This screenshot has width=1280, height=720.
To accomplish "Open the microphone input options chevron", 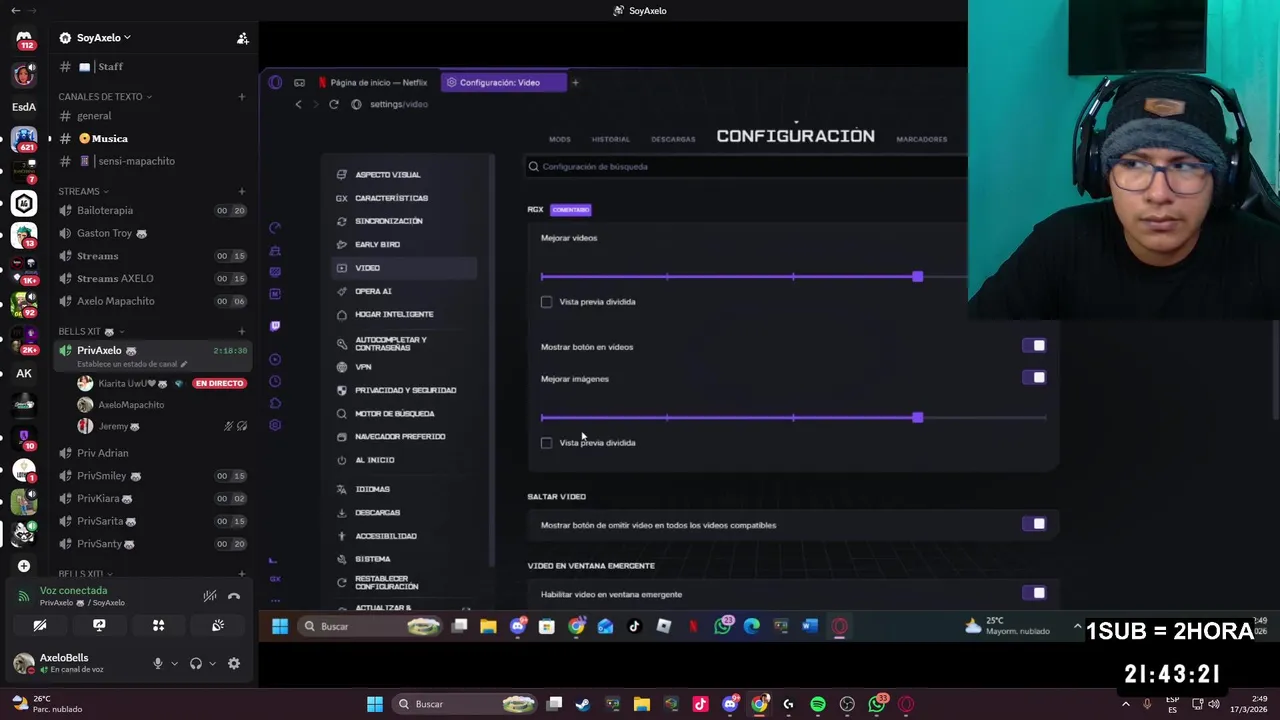I will (x=174, y=663).
